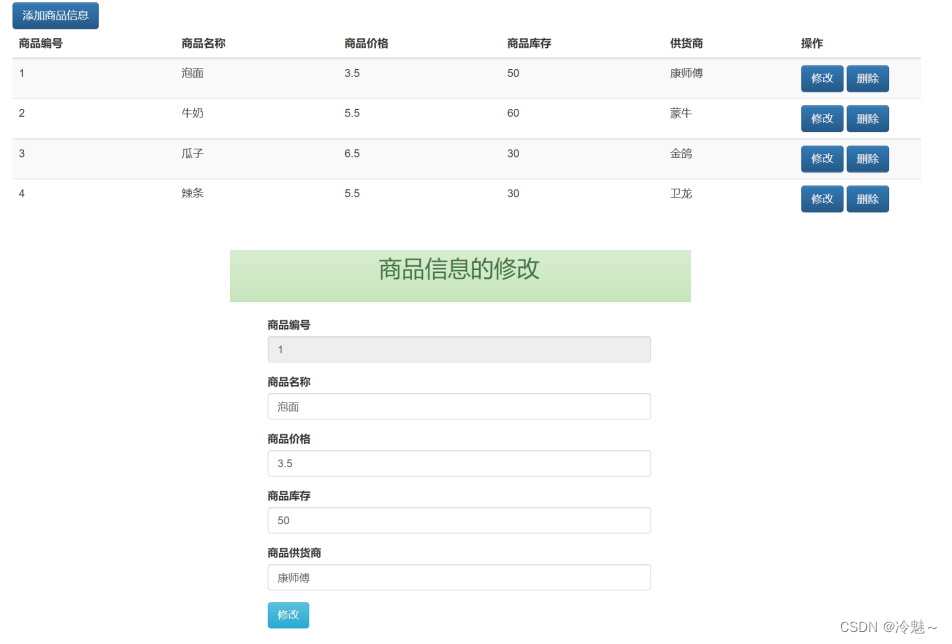
Task: Click 修改 for the 辣条 row
Action: [822, 198]
